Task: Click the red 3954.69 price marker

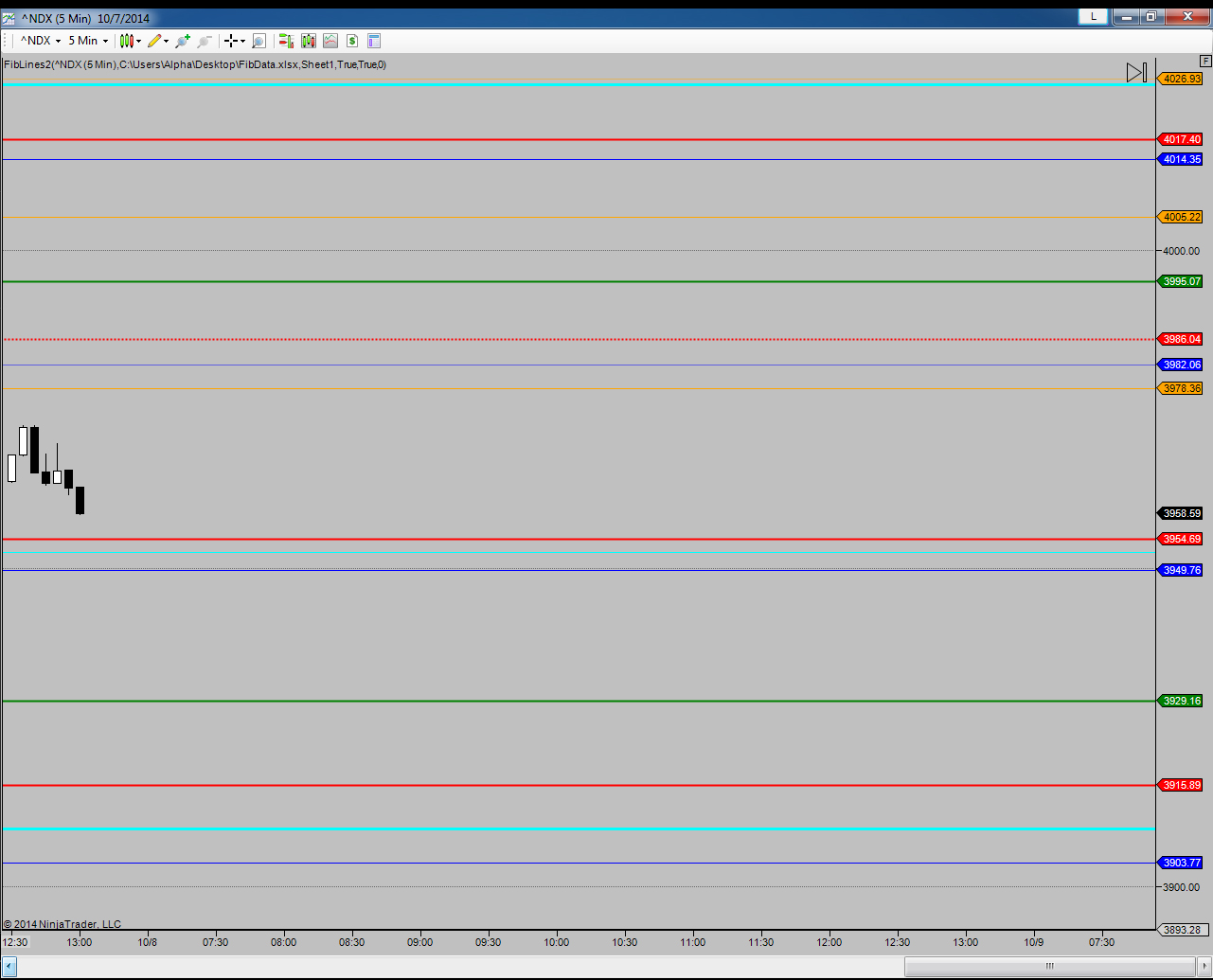Action: (x=1180, y=539)
